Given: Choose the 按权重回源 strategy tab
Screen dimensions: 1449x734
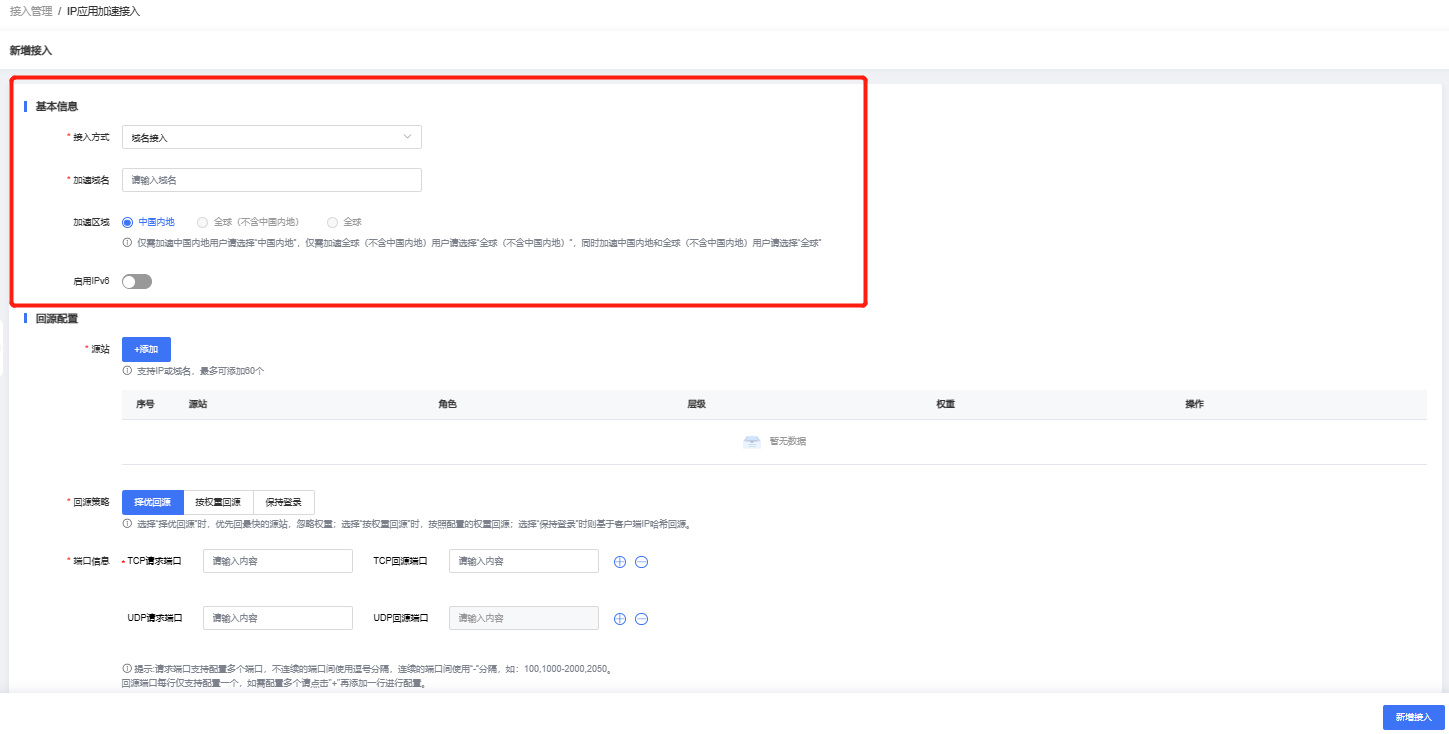Looking at the screenshot, I should 218,502.
